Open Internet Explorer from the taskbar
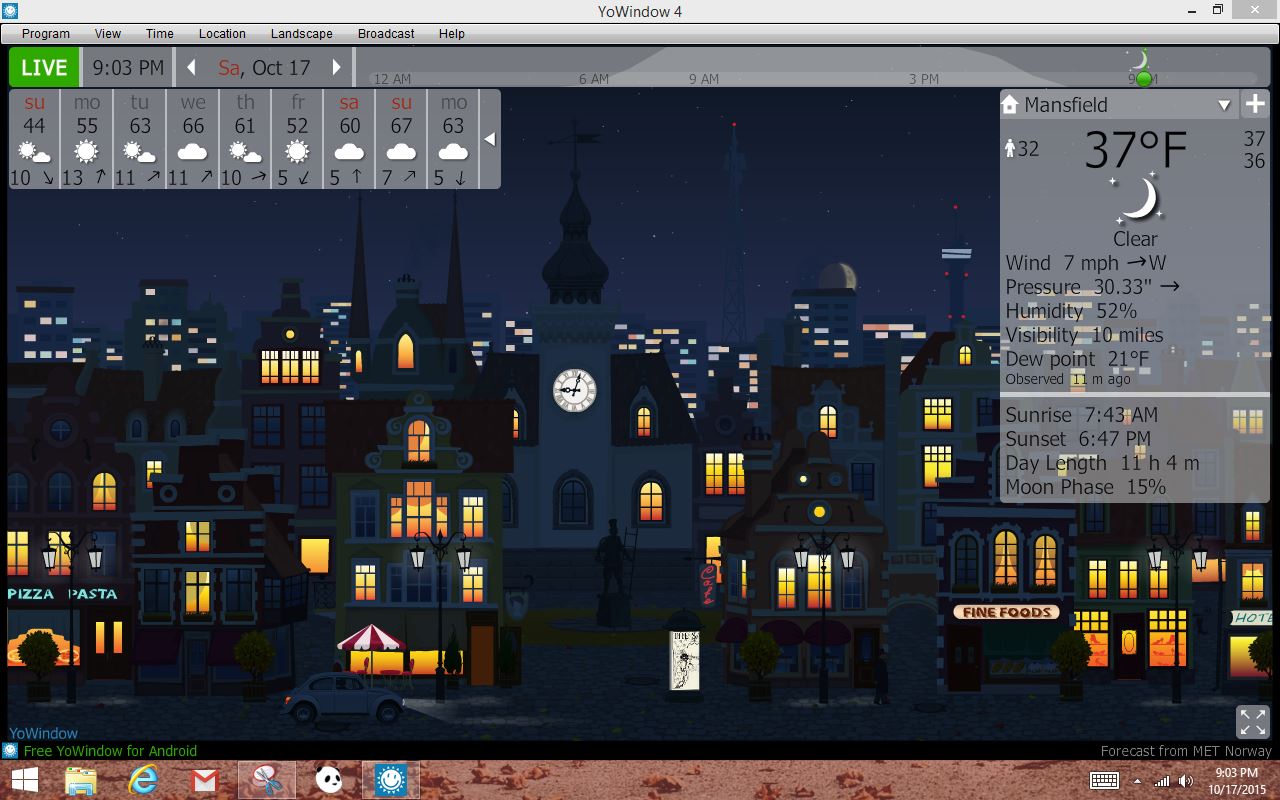Viewport: 1280px width, 800px height. tap(143, 780)
